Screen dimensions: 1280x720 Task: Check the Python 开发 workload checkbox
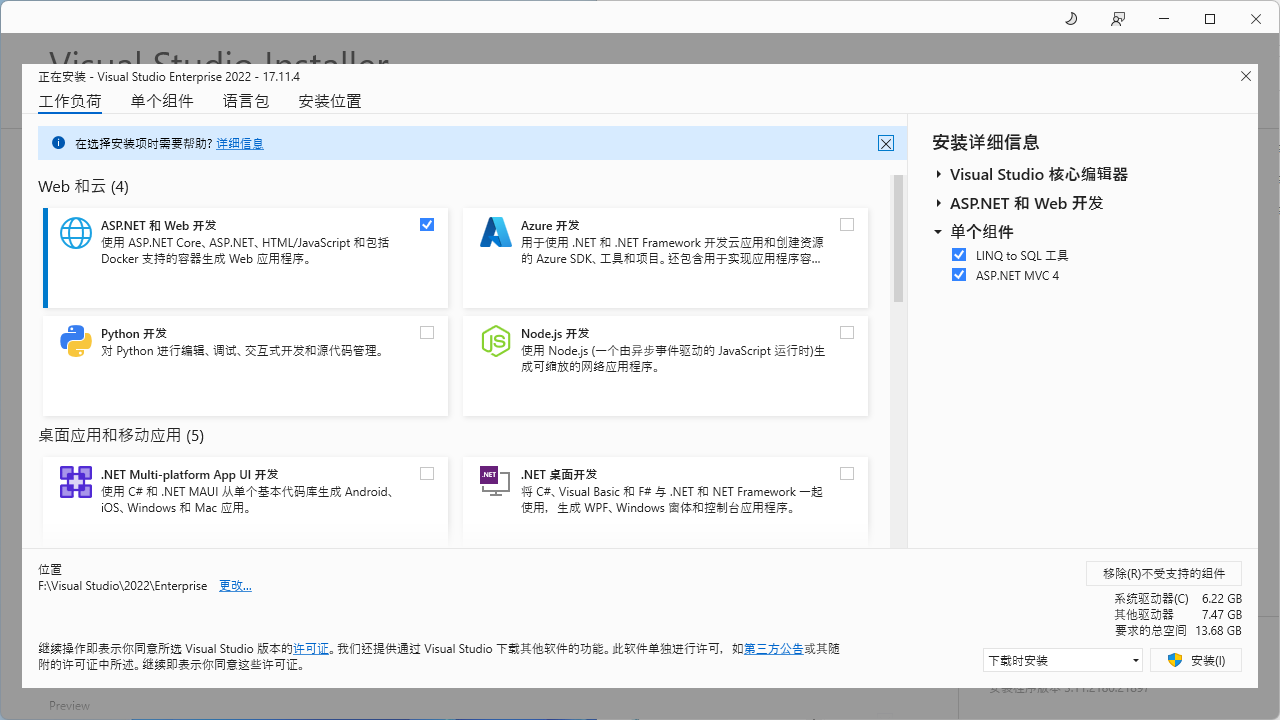[427, 332]
